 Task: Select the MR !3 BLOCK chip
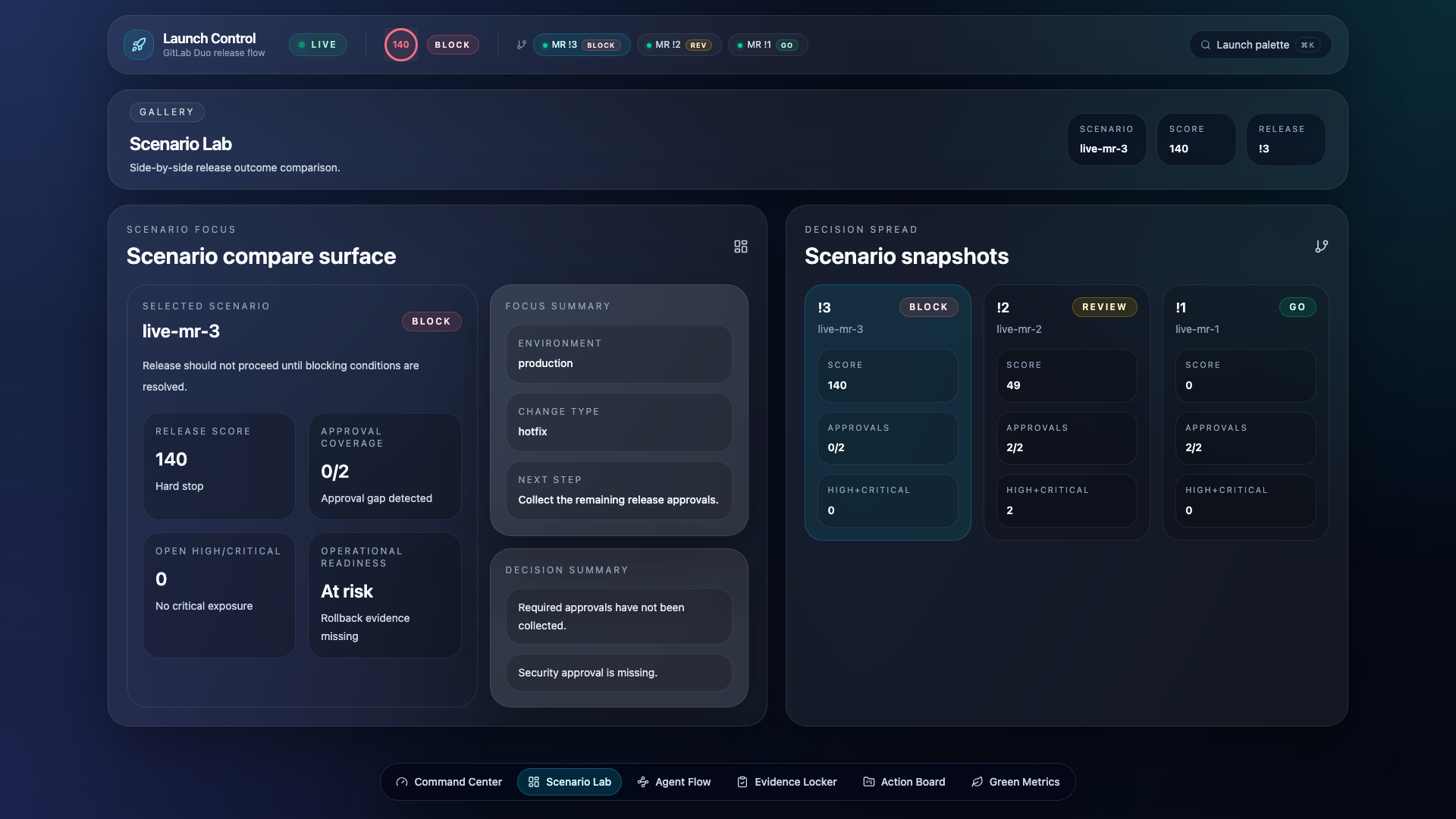(x=582, y=45)
